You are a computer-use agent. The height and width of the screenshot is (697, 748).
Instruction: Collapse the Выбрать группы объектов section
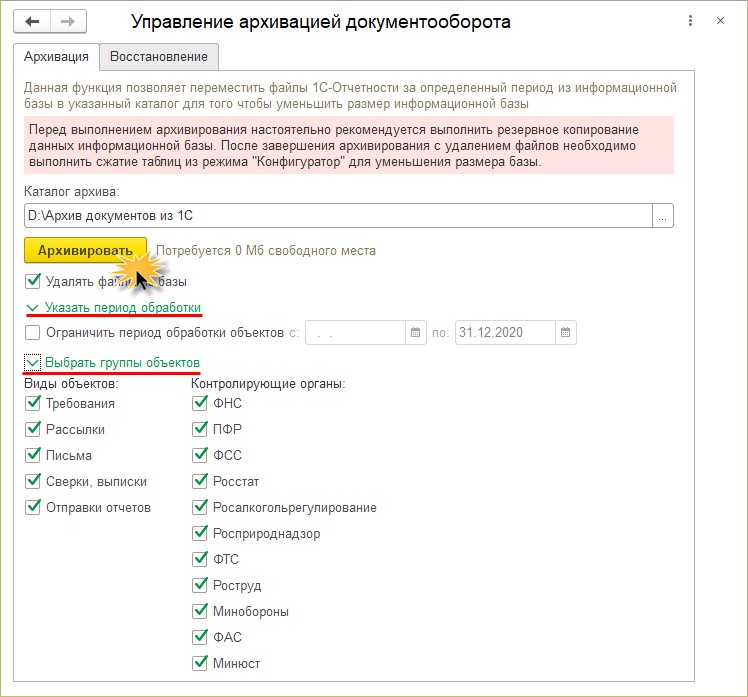coord(113,363)
